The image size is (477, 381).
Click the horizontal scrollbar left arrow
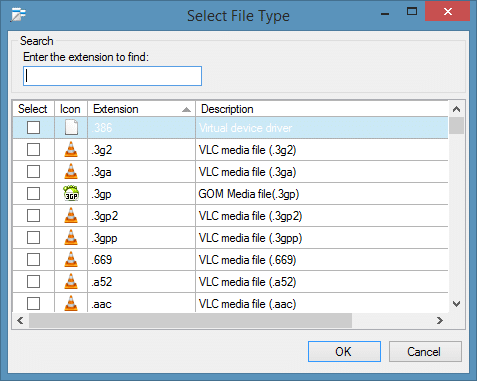20,320
